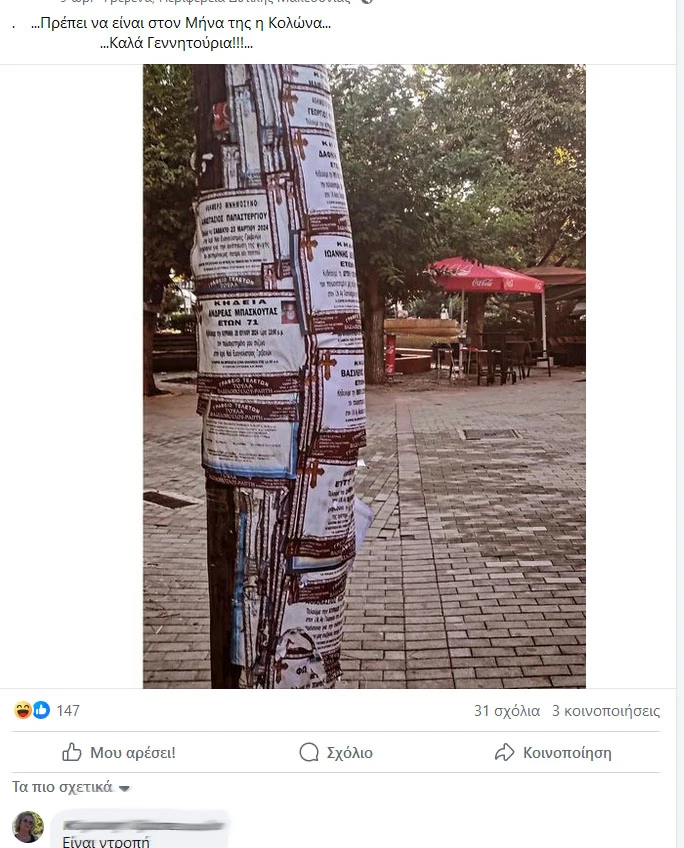Click the globe privacy icon in post header
Image resolution: width=684 pixels, height=848 pixels.
pos(367,2)
